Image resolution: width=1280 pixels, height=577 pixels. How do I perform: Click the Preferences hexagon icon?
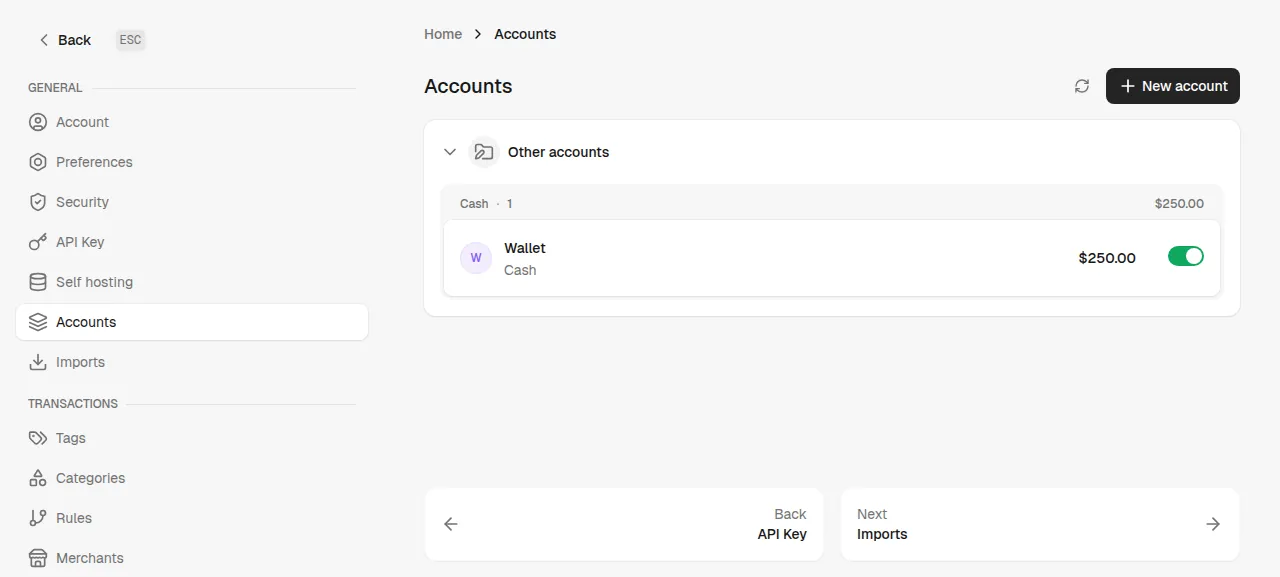(38, 162)
